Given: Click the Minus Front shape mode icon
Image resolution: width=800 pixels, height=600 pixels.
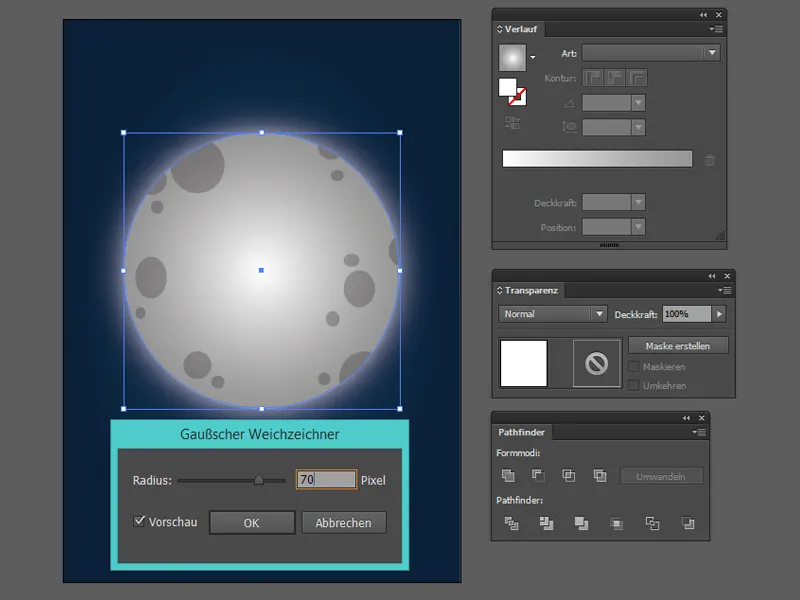Looking at the screenshot, I should click(x=538, y=476).
